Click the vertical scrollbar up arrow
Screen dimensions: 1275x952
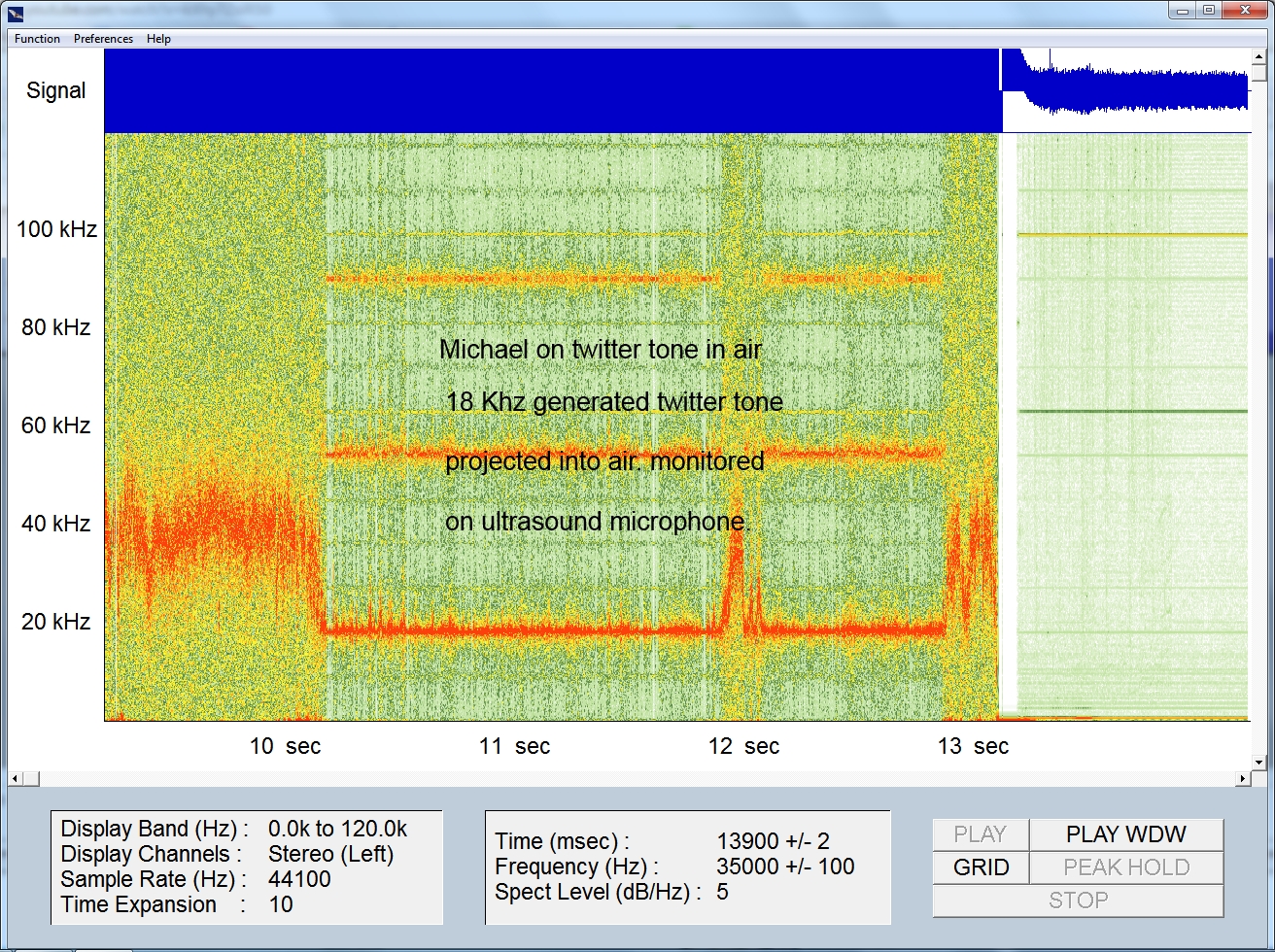(1260, 56)
